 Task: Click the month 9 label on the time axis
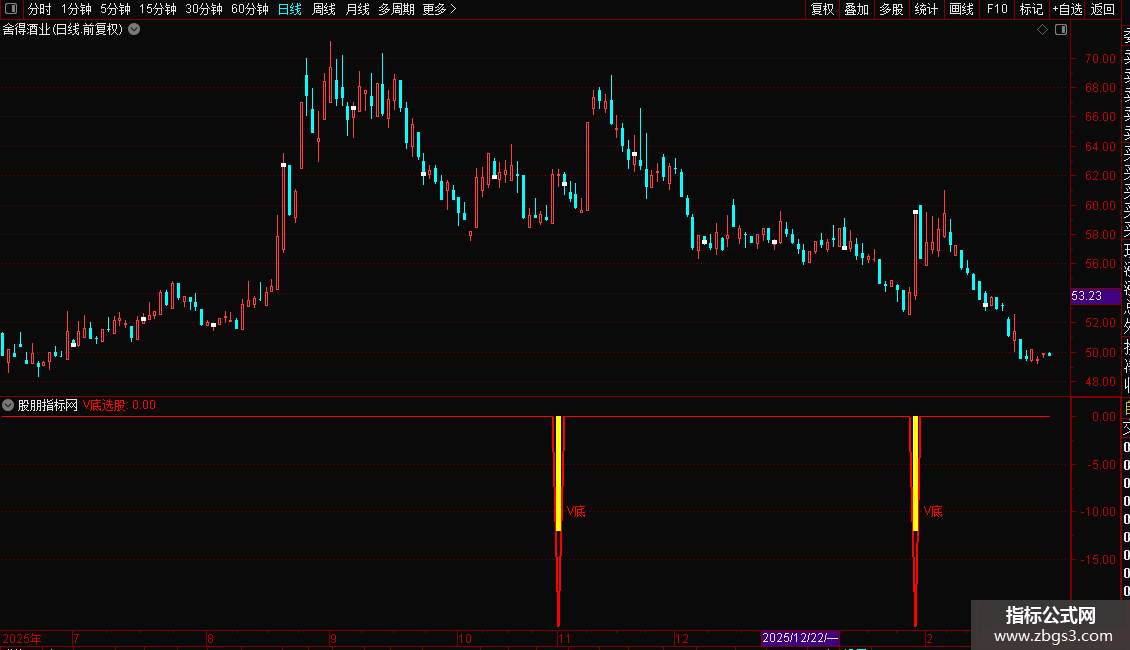point(333,638)
